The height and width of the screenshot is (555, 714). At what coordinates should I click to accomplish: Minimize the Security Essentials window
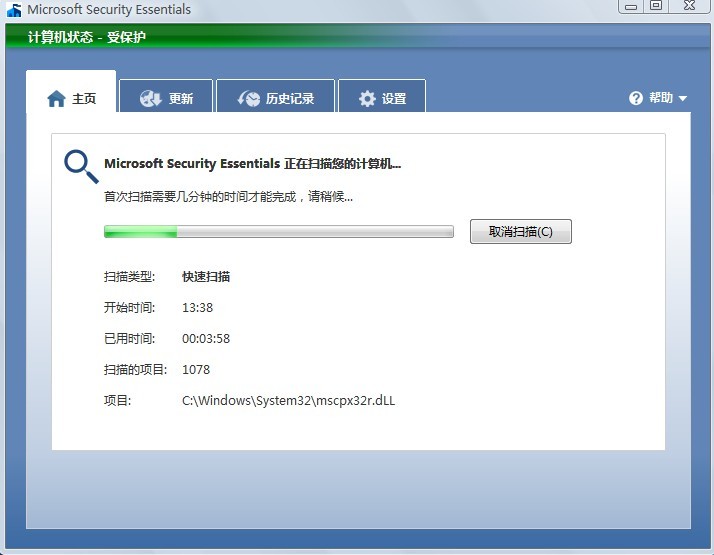click(x=630, y=6)
